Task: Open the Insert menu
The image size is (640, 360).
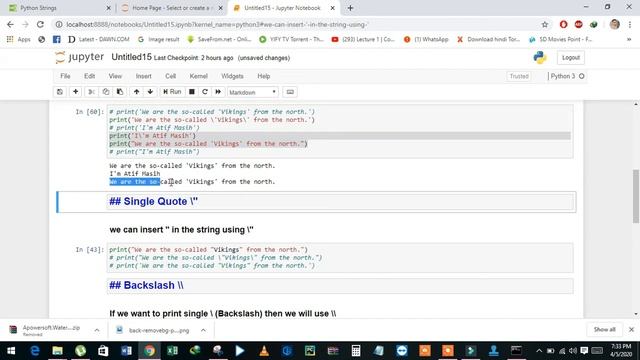Action: [144, 76]
